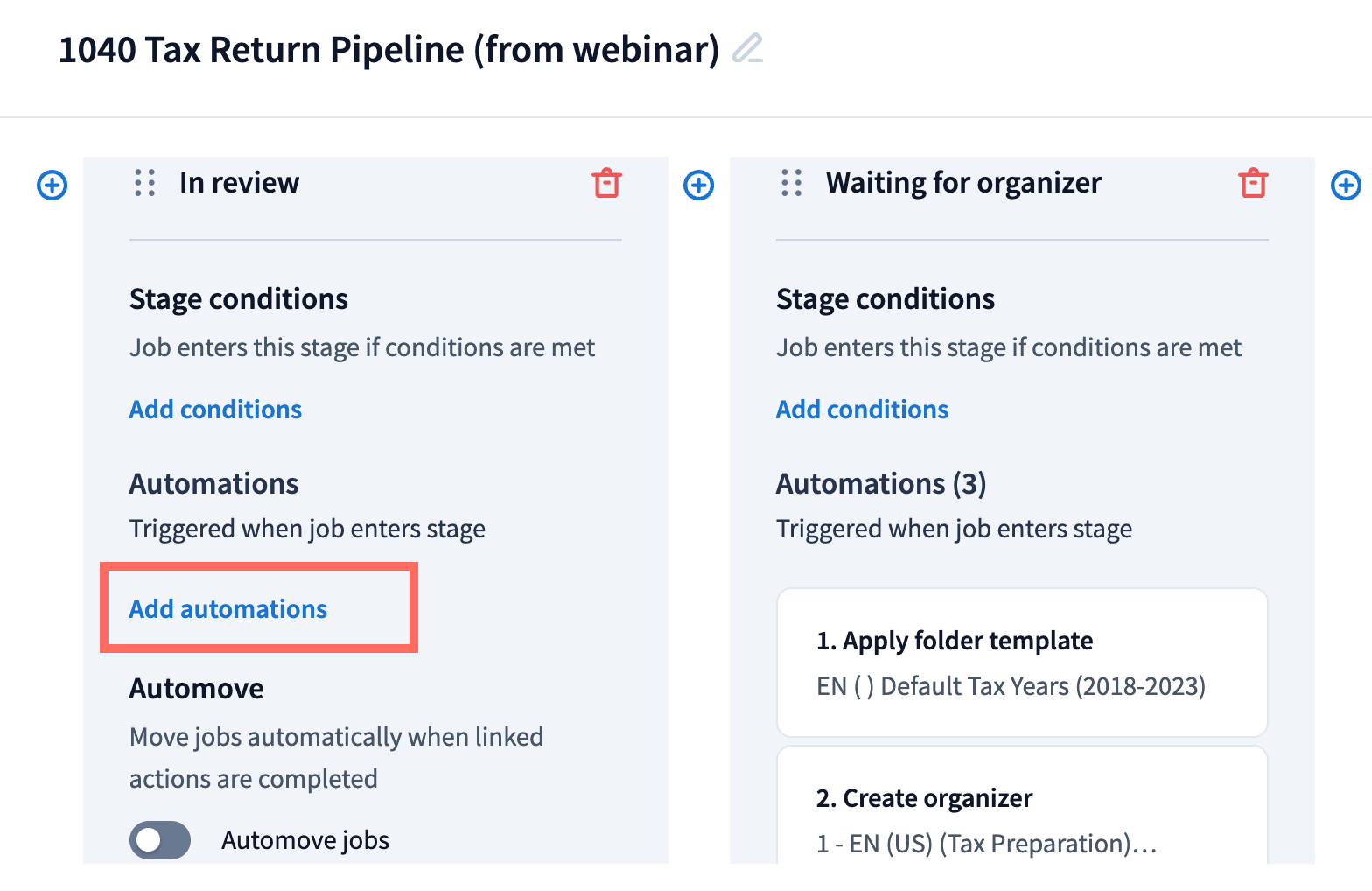
Task: Select the Waiting for organizer stage name
Action: tap(963, 183)
